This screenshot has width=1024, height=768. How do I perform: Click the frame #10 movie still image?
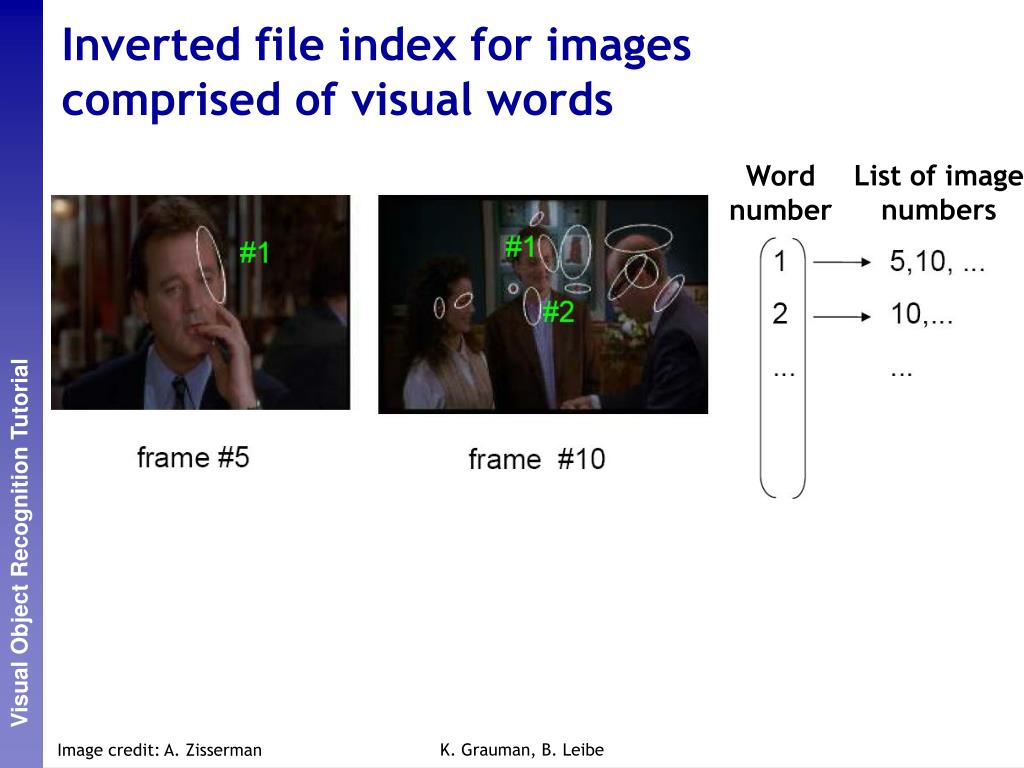[543, 304]
